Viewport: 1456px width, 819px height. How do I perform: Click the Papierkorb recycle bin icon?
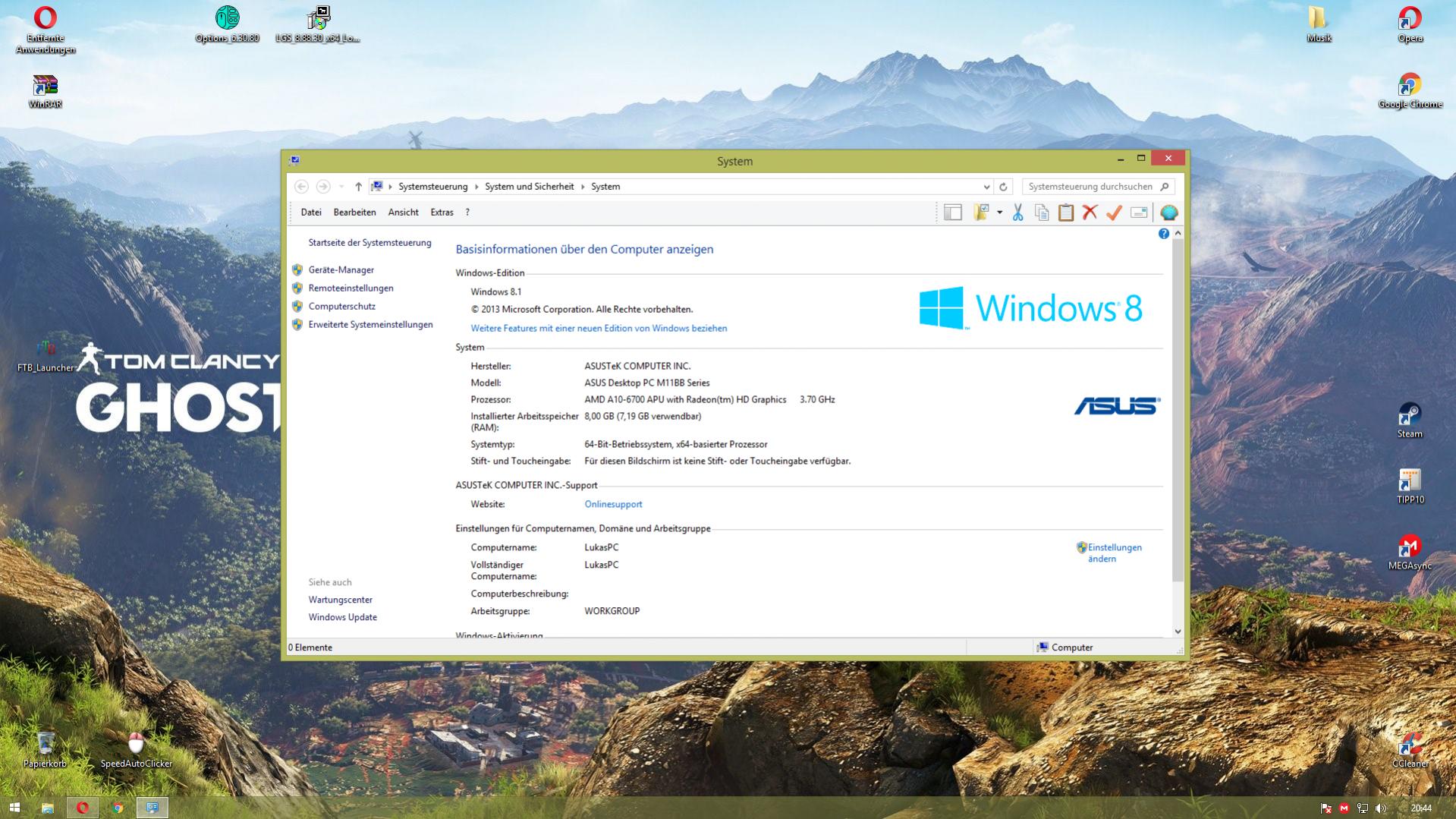click(x=45, y=751)
